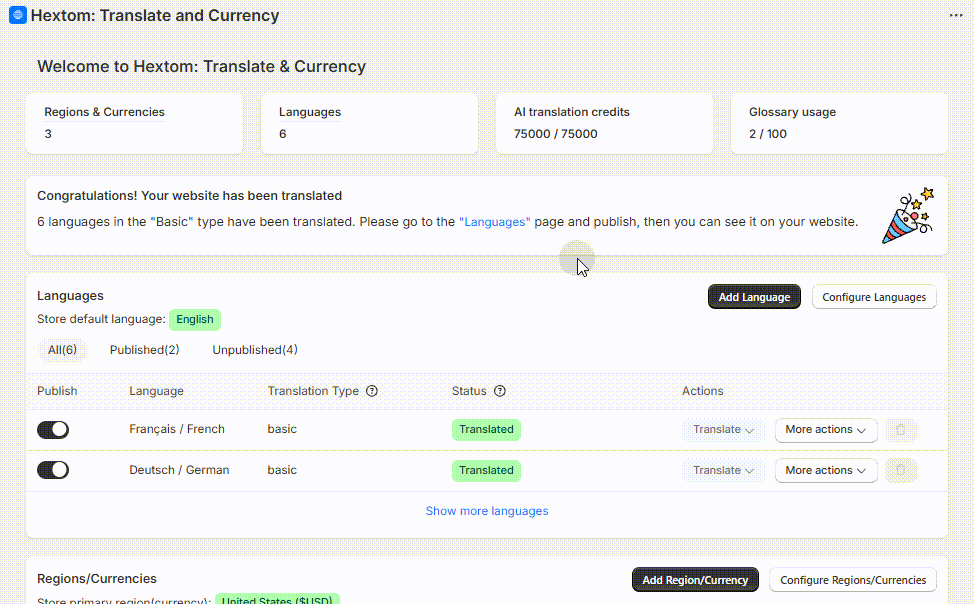Viewport: 974px width, 604px height.
Task: Open the AI translation credits card
Action: [604, 123]
